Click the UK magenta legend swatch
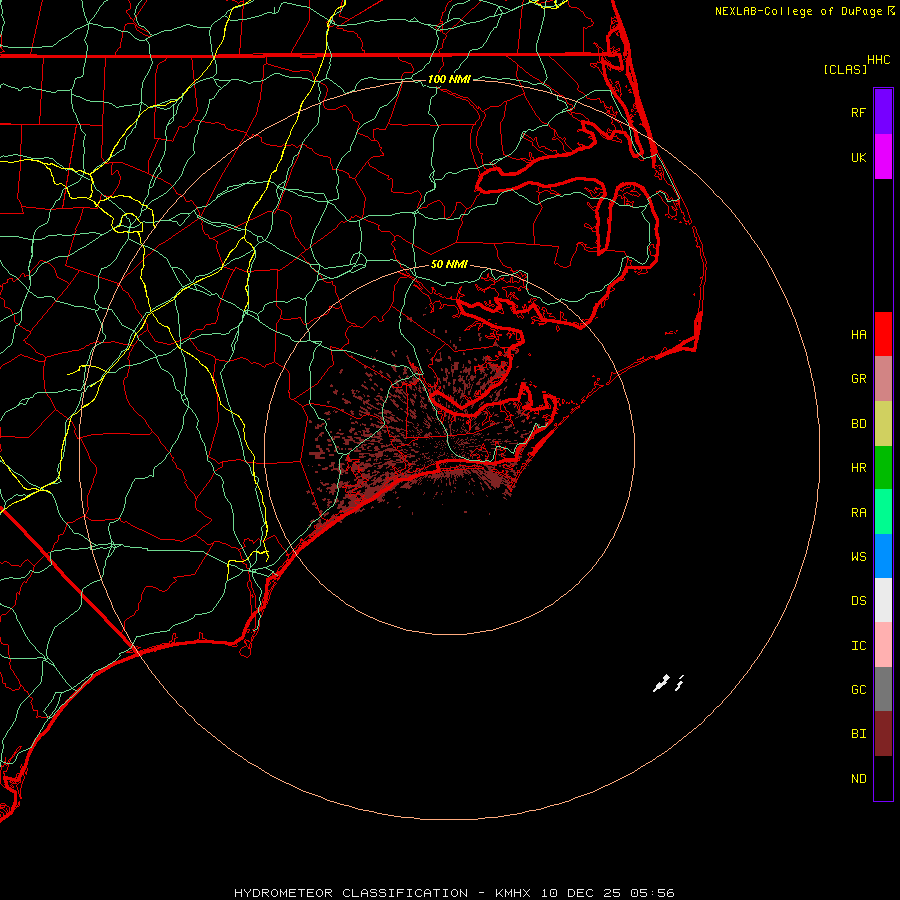 click(883, 157)
